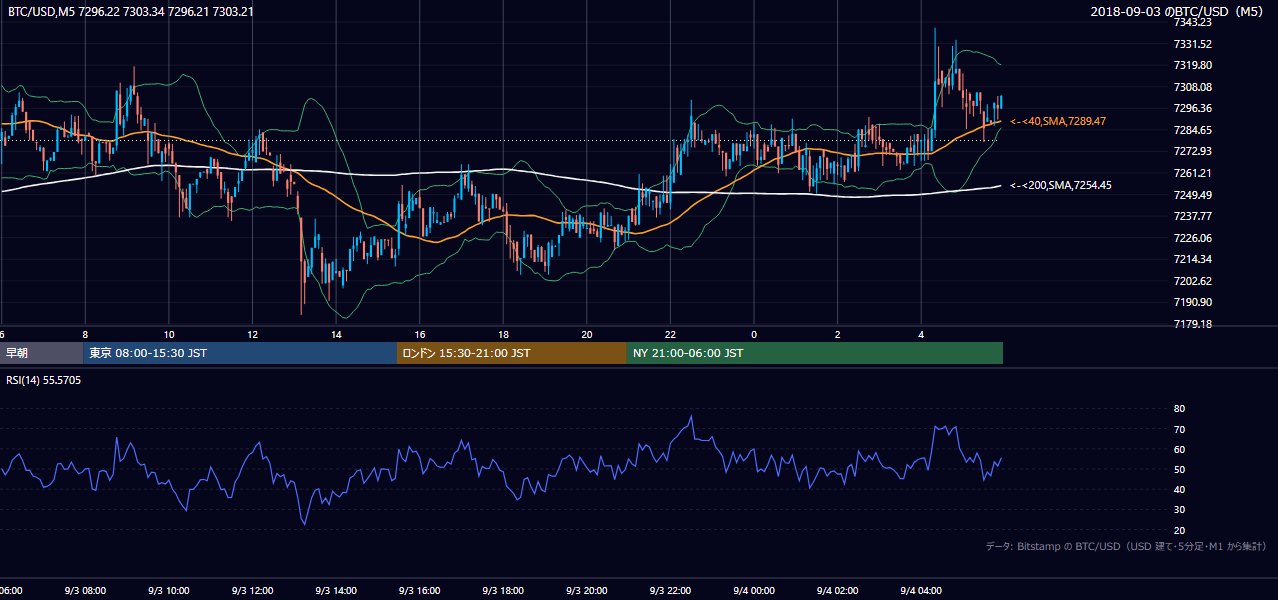Click the 7249.49 price axis value
Image resolution: width=1278 pixels, height=600 pixels.
click(1192, 194)
